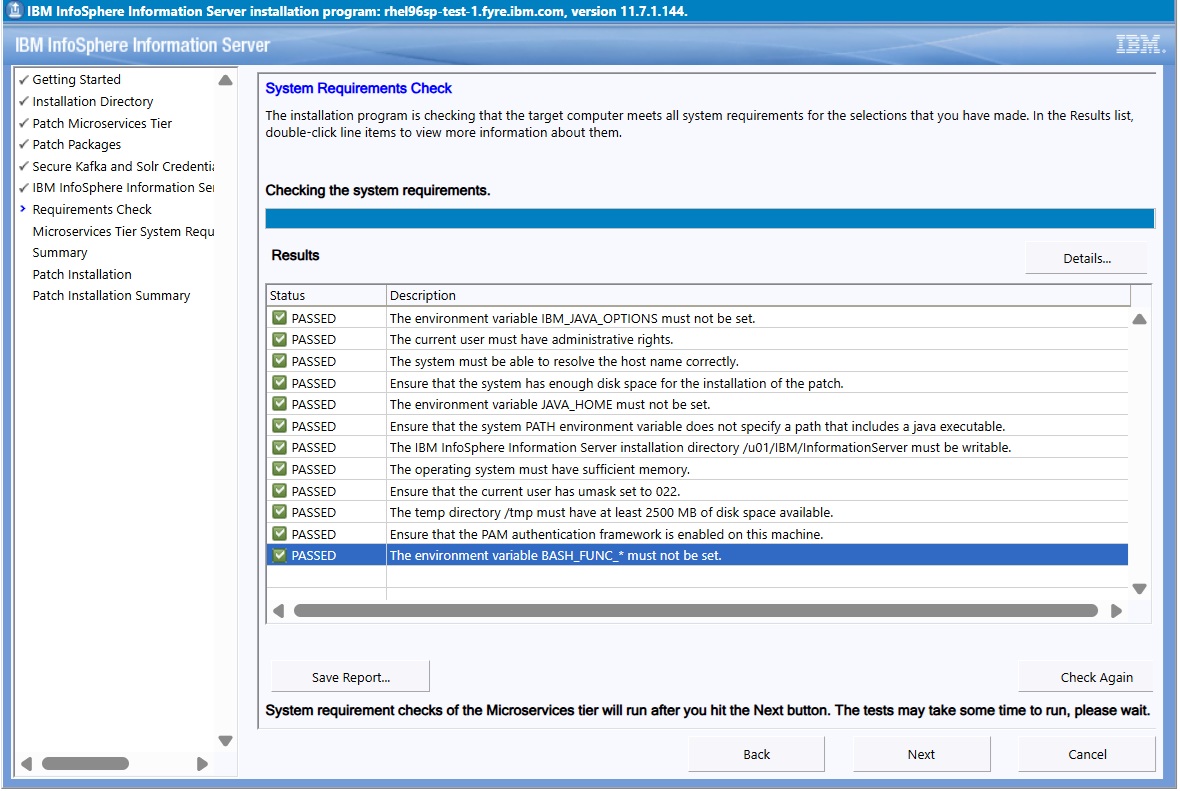1180x791 pixels.
Task: Click sidebar scroll right arrow
Action: point(202,764)
